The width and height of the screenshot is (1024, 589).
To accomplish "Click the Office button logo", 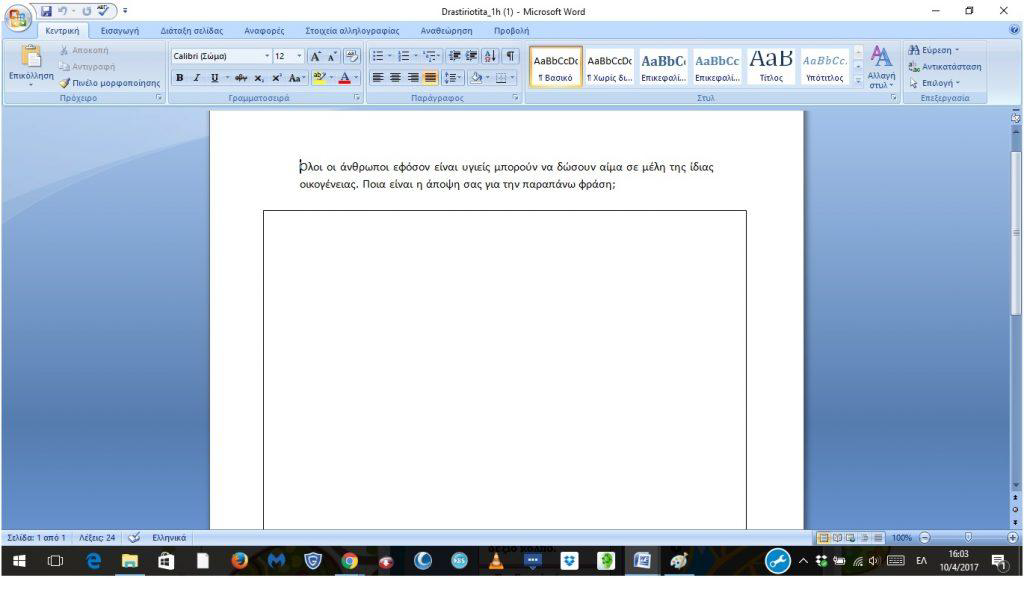I will 17,18.
